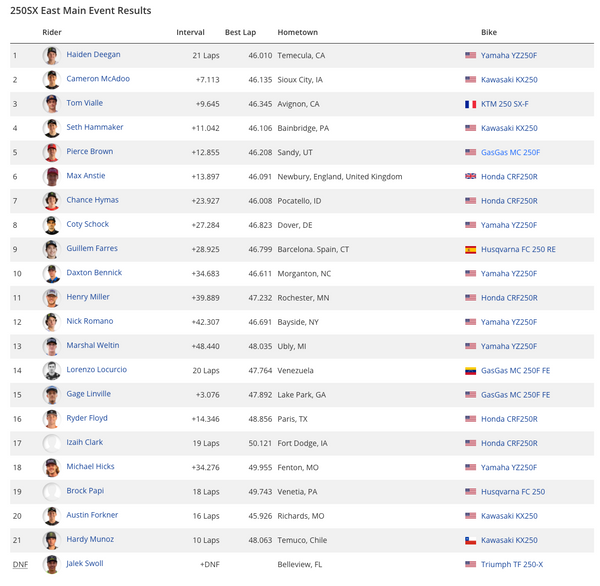Click Haiden Deegan's rider photo
The height and width of the screenshot is (586, 600).
[51, 56]
